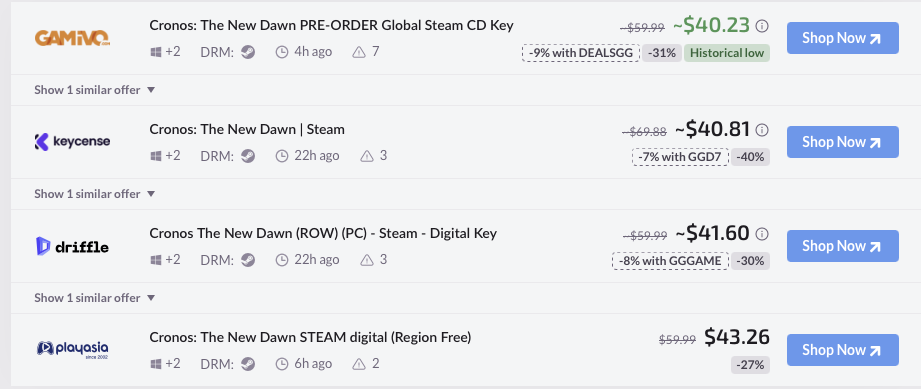Screen dimensions: 921x389
Task: Expand similar offer under the GAMIVO listing
Action: (94, 90)
